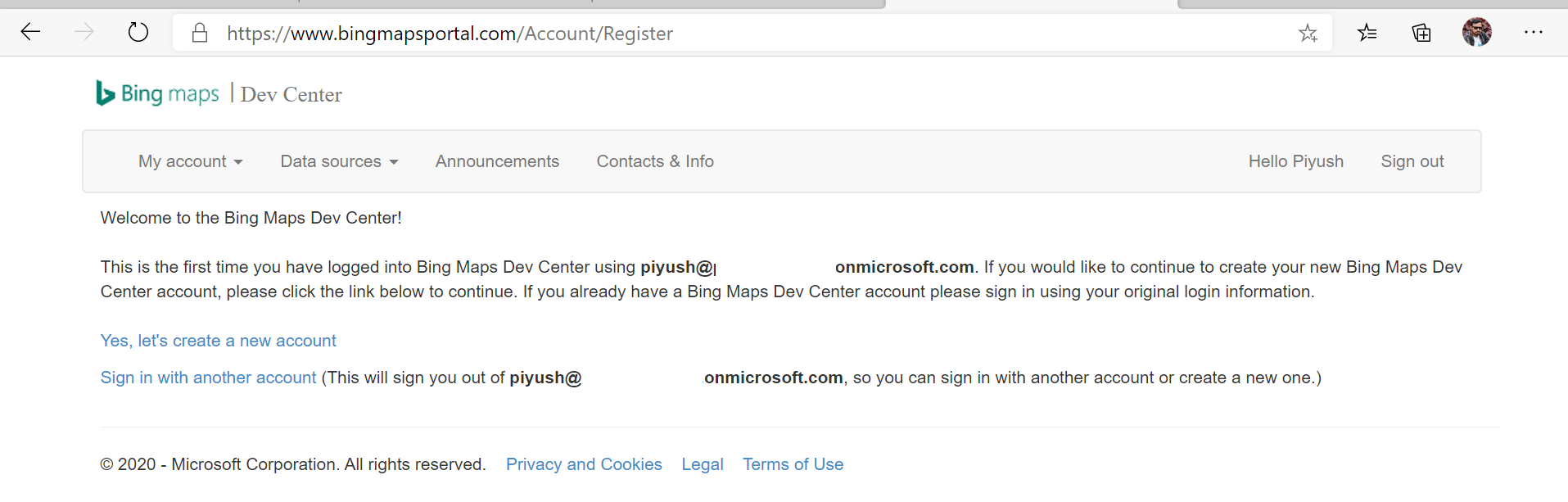
Task: Click the padlock site security icon
Action: 199,33
